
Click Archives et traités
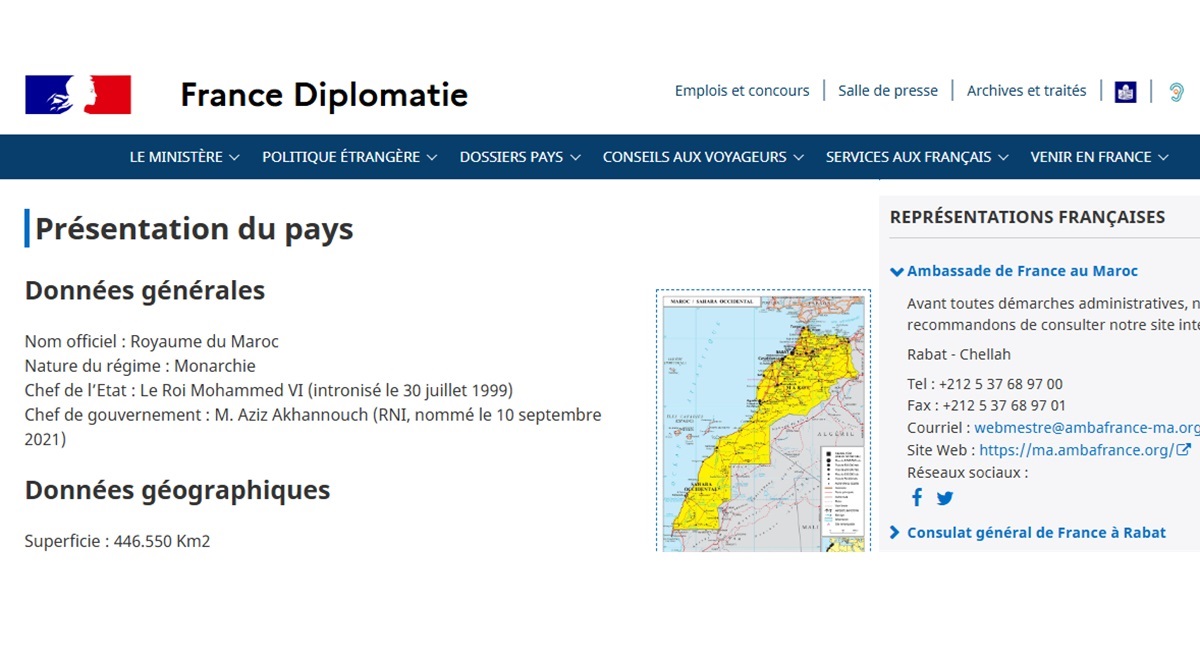coord(1026,90)
